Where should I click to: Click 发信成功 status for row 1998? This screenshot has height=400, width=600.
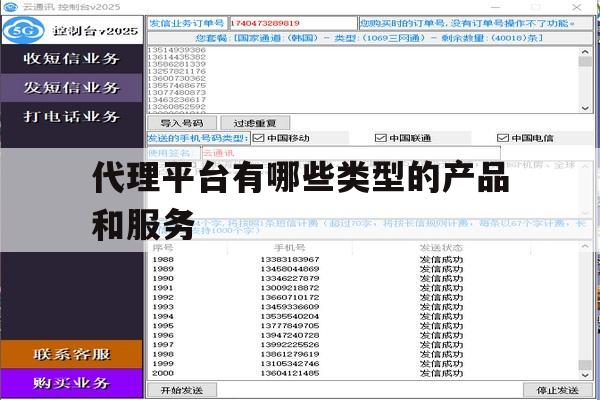[x=441, y=354]
